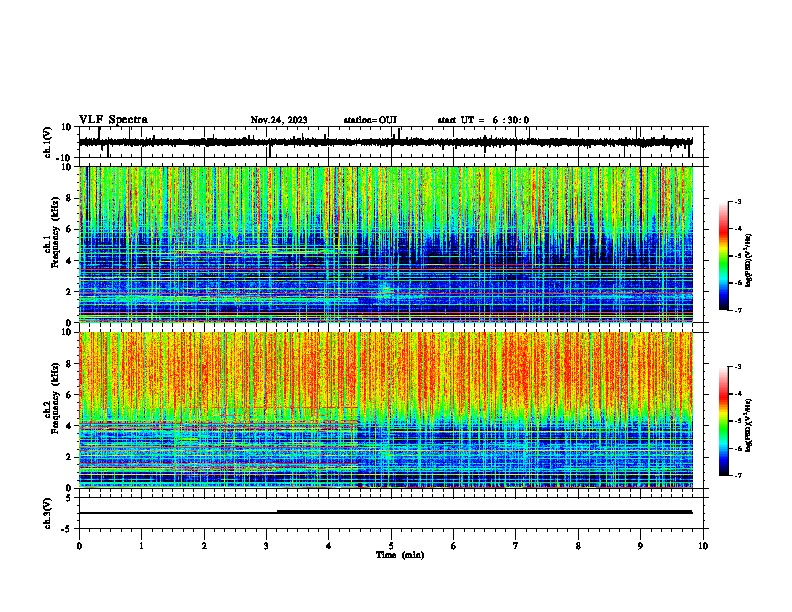Image resolution: width=792 pixels, height=612 pixels.
Task: Click time axis tick label "8"
Action: point(578,546)
